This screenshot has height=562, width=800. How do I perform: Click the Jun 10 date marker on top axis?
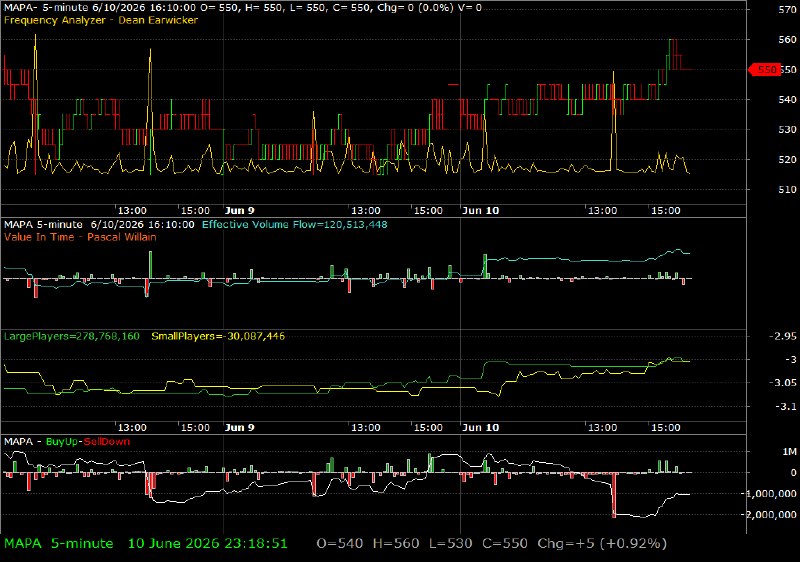(480, 211)
